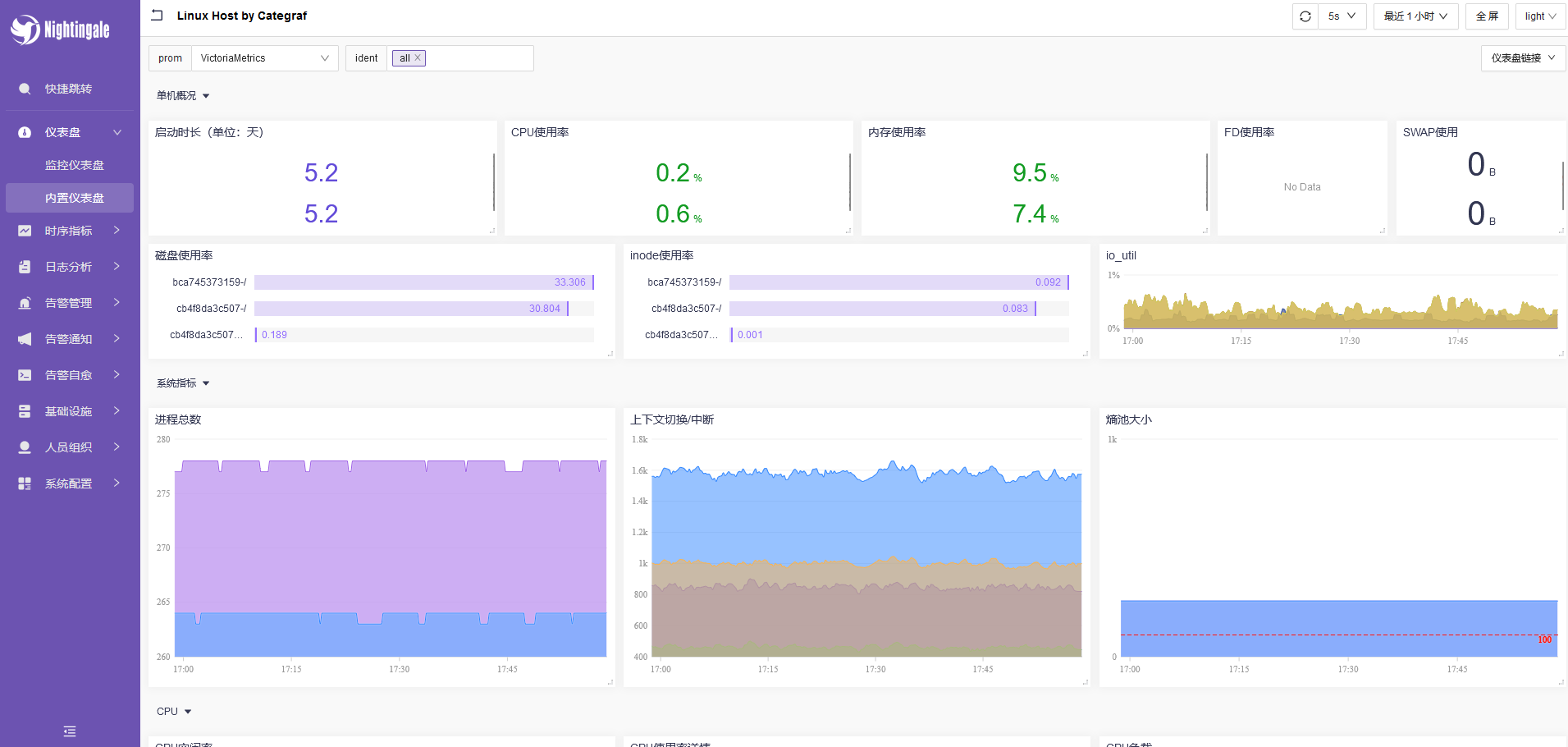
Task: Click resize handle of 进程总数 panel
Action: click(610, 682)
